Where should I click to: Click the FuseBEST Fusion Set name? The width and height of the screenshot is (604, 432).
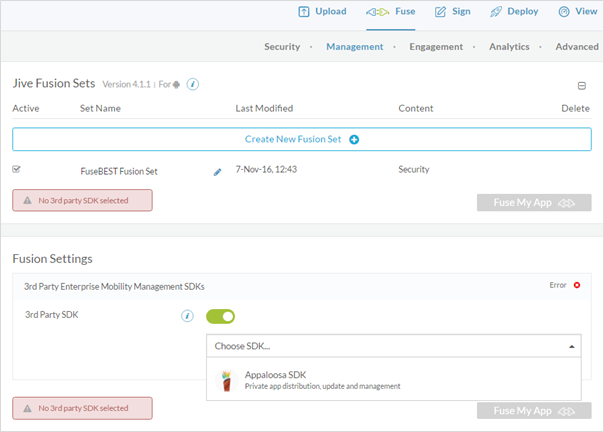[x=119, y=171]
